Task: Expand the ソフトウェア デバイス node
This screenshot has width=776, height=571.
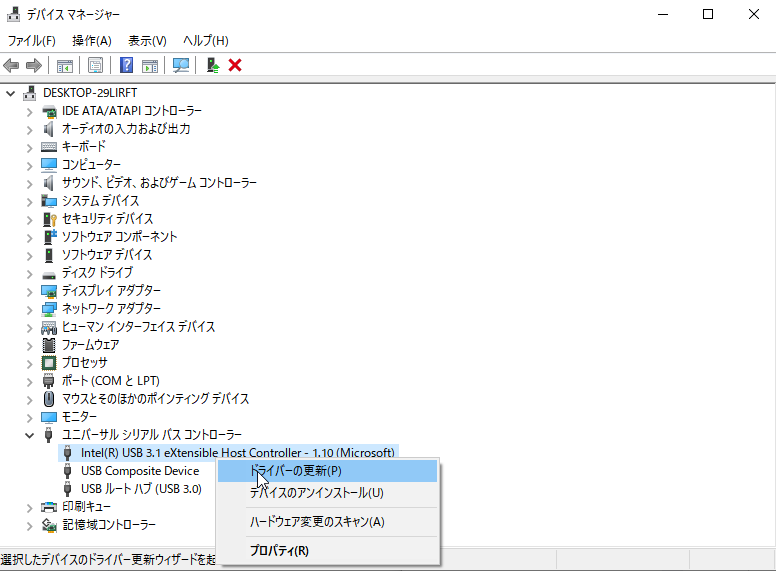Action: 29,255
